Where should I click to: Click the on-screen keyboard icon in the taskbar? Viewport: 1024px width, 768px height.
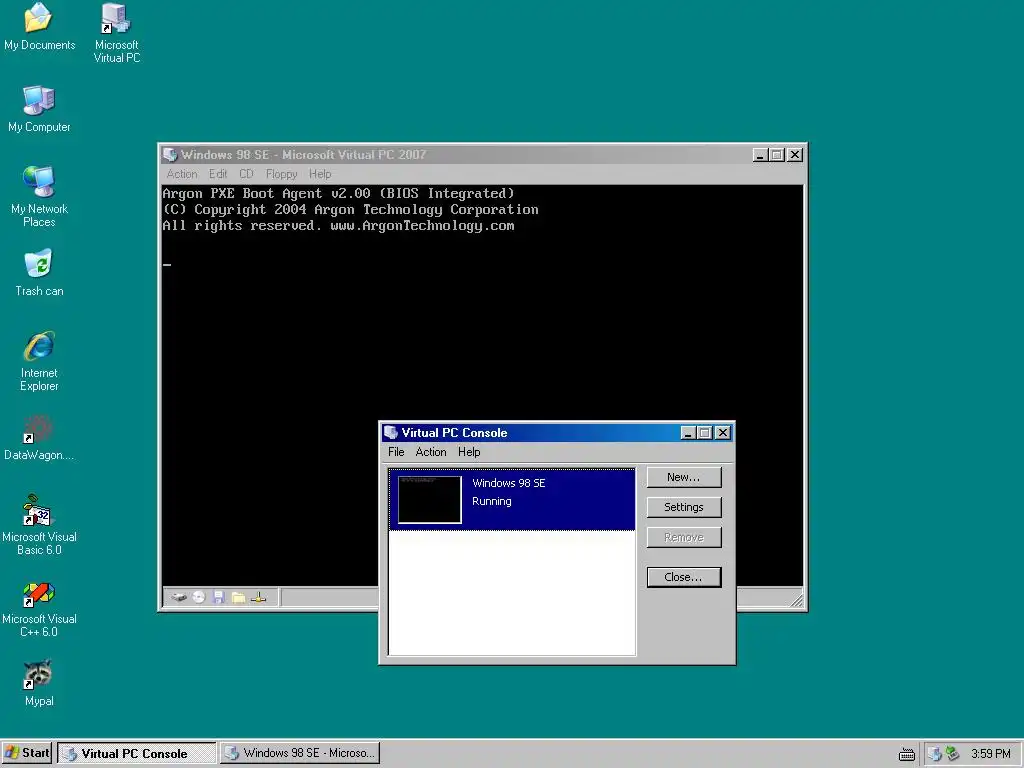(906, 754)
